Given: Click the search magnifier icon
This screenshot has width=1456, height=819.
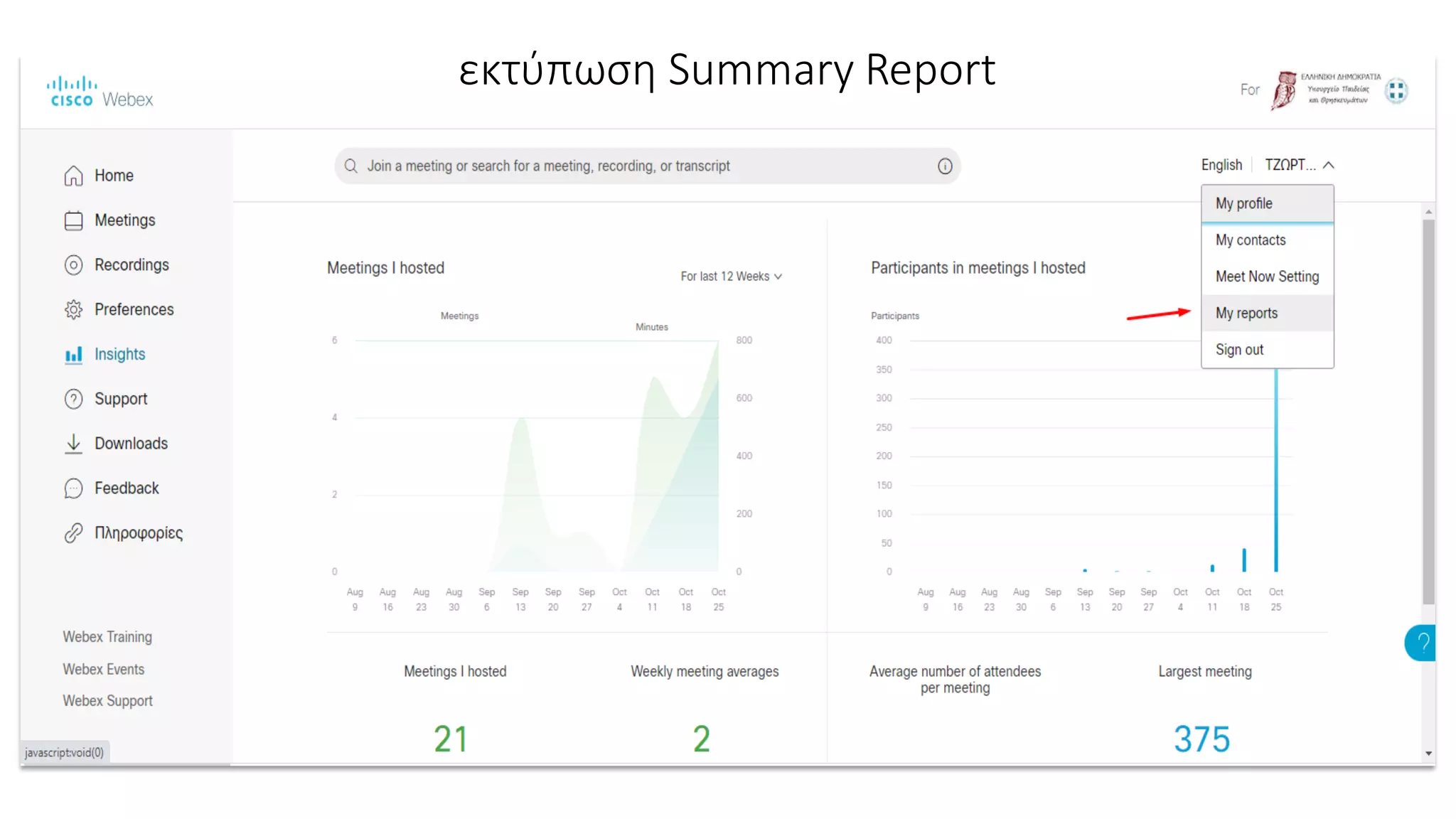Looking at the screenshot, I should coord(350,166).
